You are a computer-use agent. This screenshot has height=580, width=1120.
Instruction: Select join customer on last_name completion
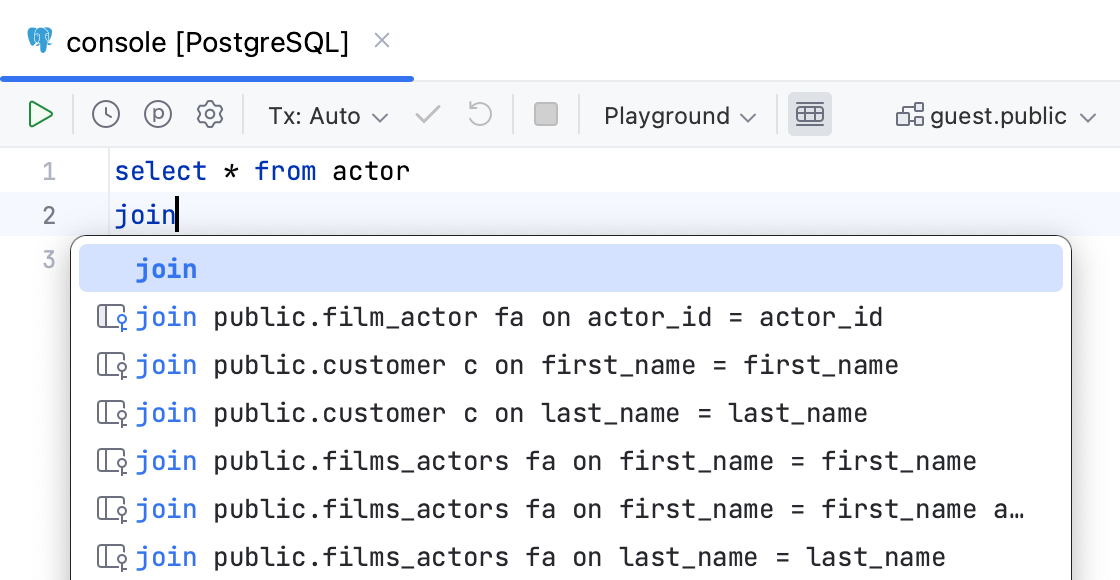click(500, 414)
